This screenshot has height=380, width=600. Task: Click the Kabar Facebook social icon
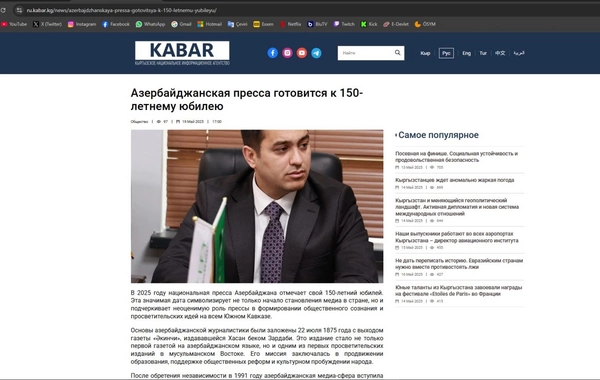[272, 53]
